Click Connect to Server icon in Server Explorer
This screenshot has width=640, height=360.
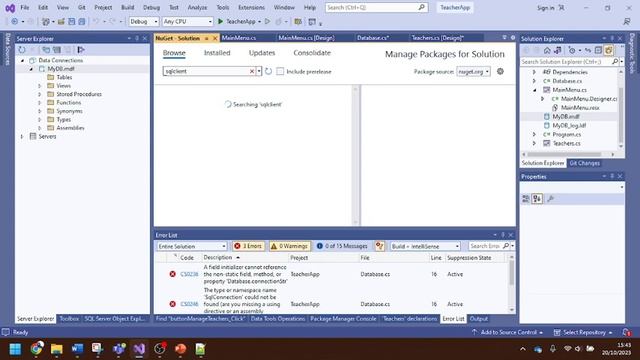[57, 50]
